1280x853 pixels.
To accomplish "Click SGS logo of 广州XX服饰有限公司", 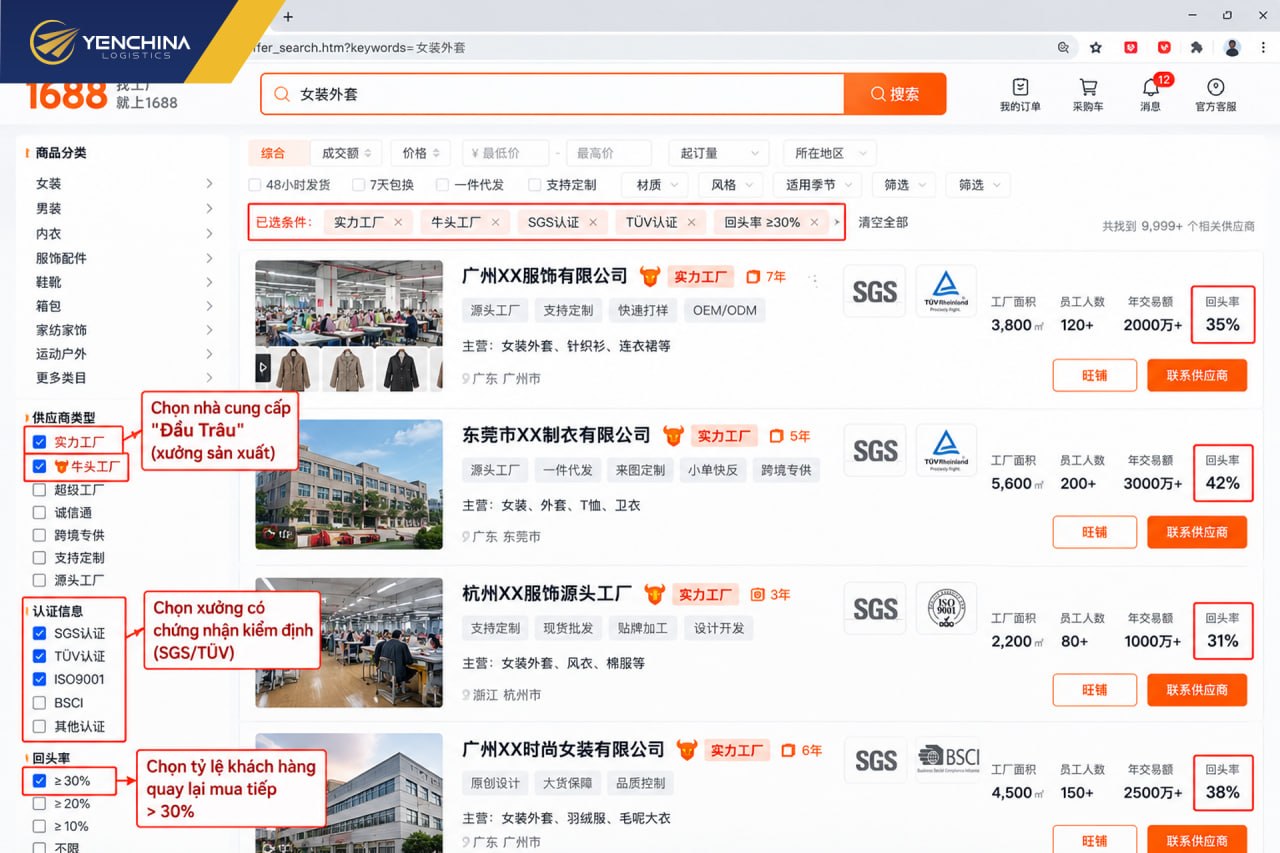I will coord(874,291).
